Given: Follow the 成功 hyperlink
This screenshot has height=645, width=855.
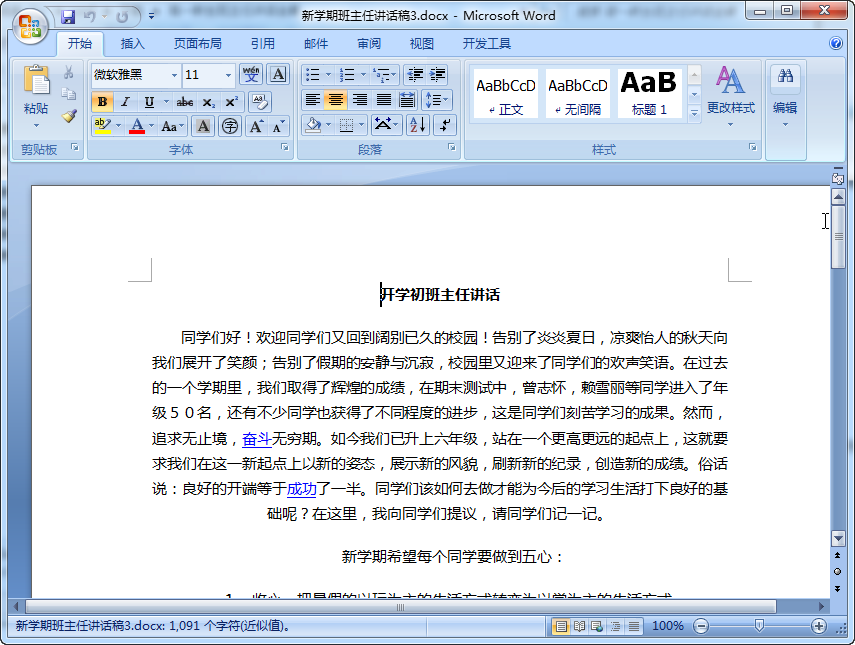Looking at the screenshot, I should [x=302, y=489].
